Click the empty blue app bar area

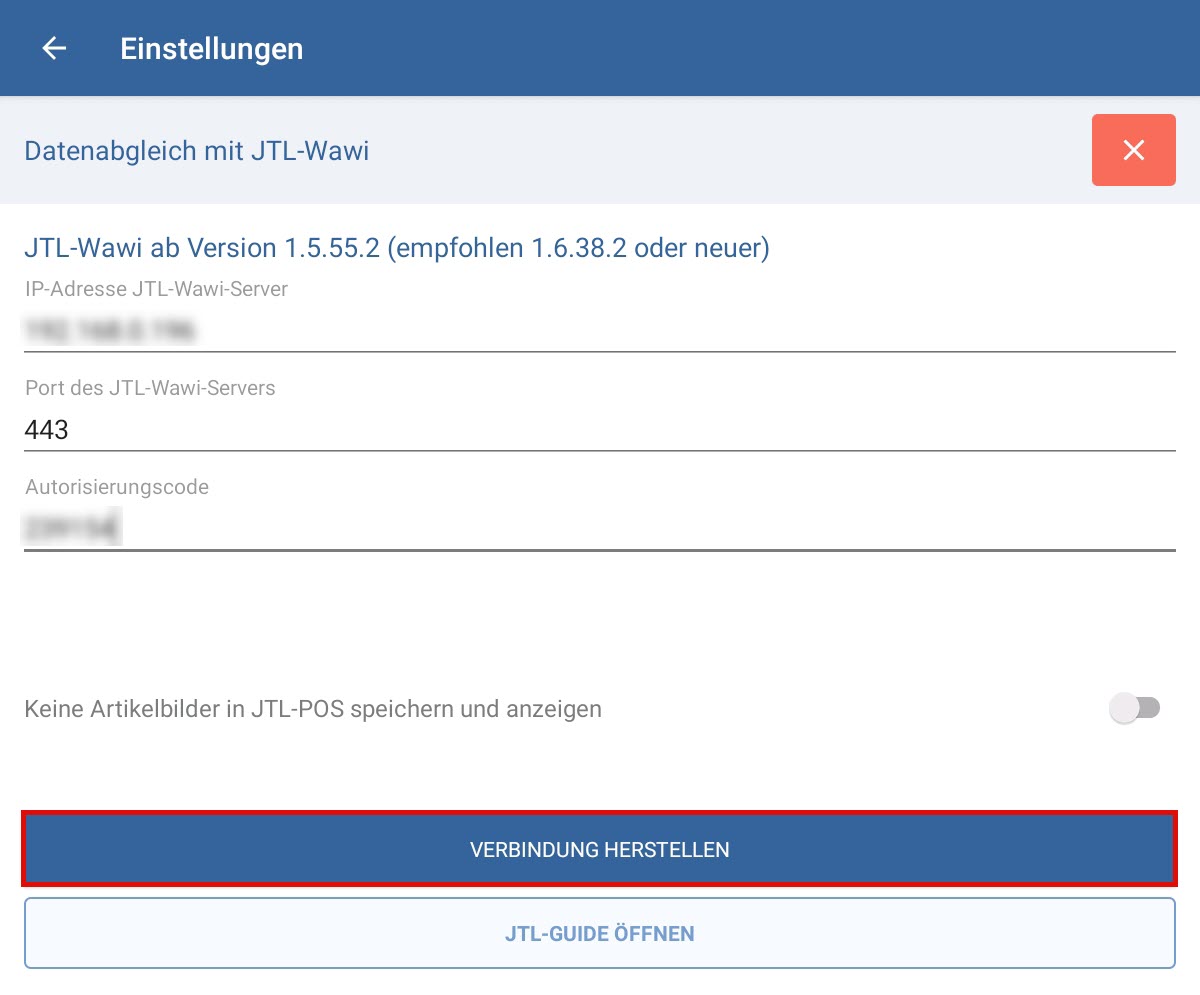[x=750, y=48]
